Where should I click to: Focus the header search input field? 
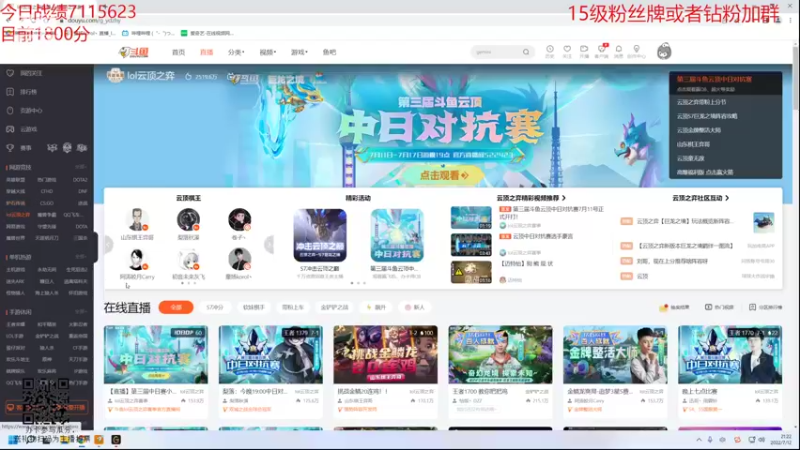497,52
